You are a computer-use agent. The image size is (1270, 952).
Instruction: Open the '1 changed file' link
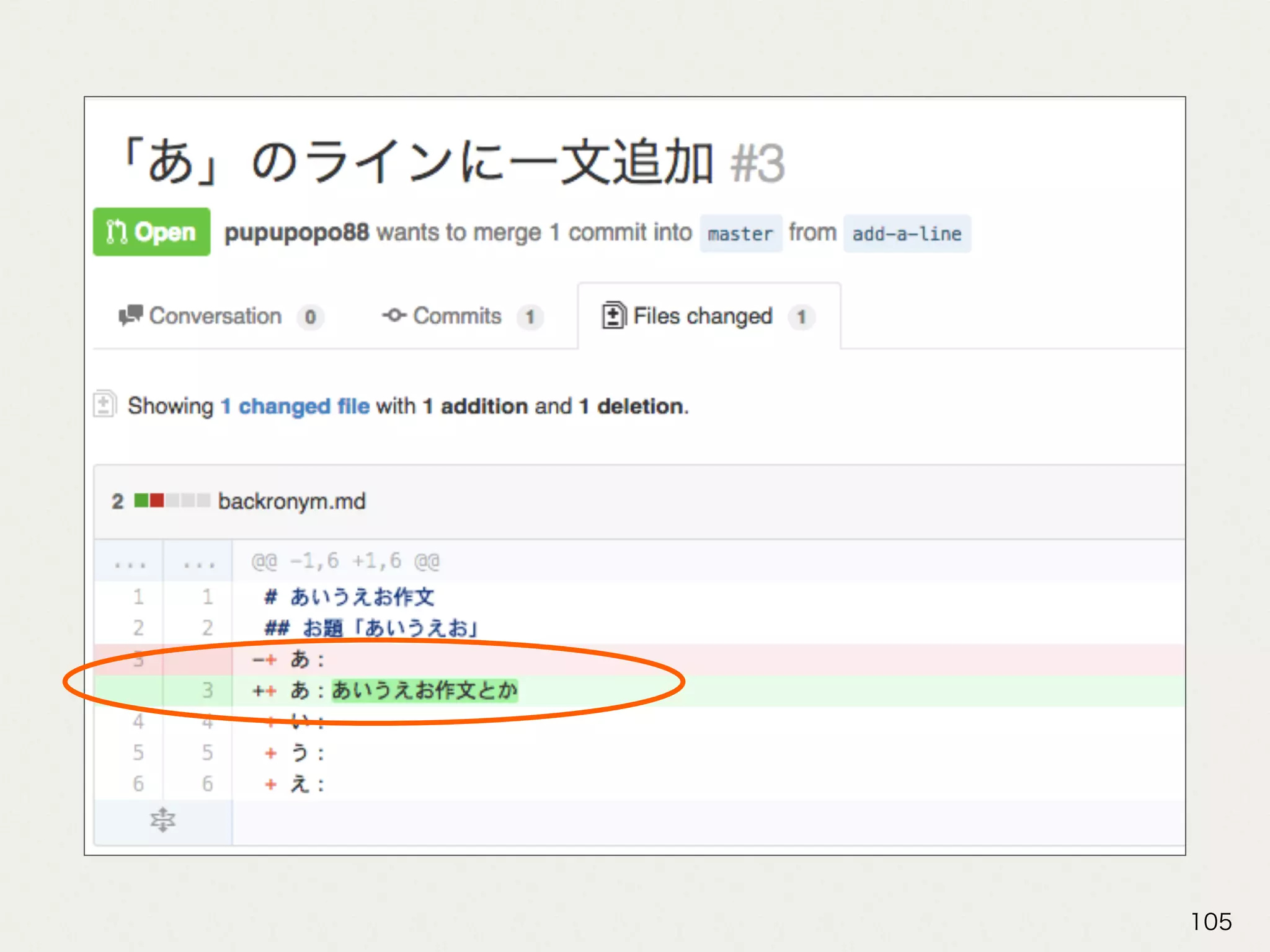[x=295, y=406]
